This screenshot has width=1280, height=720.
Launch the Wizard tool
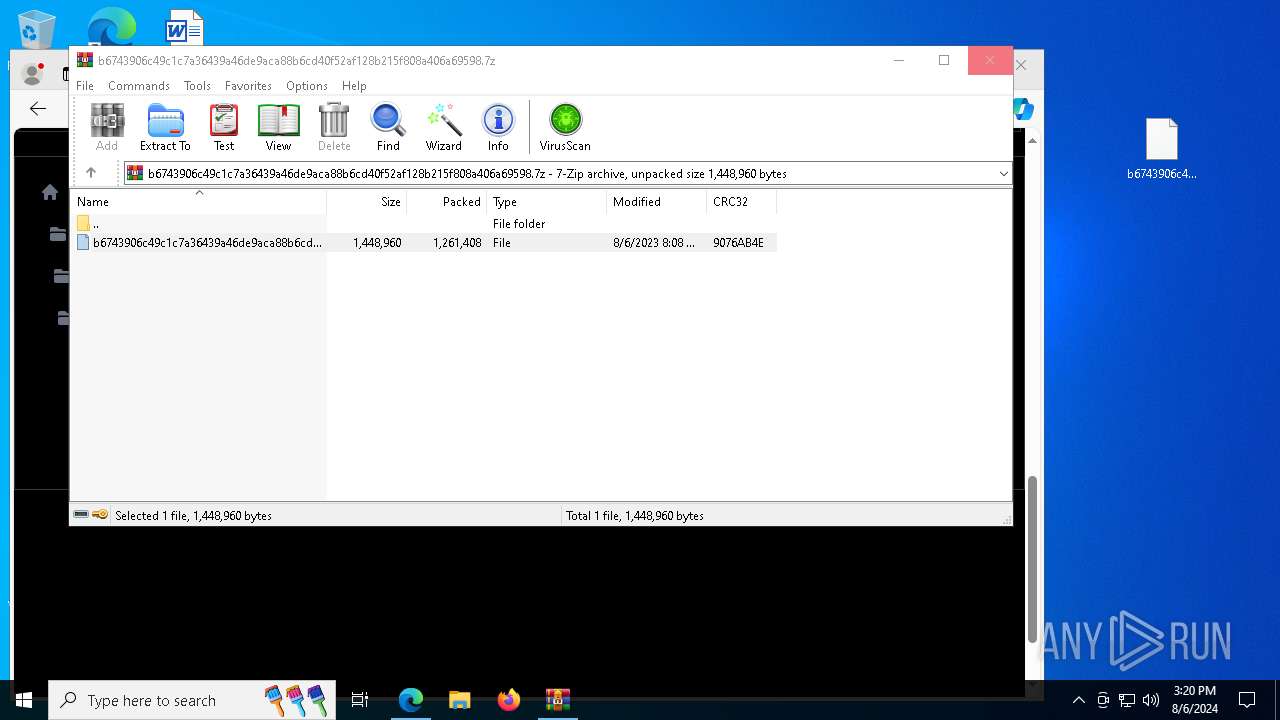(444, 127)
